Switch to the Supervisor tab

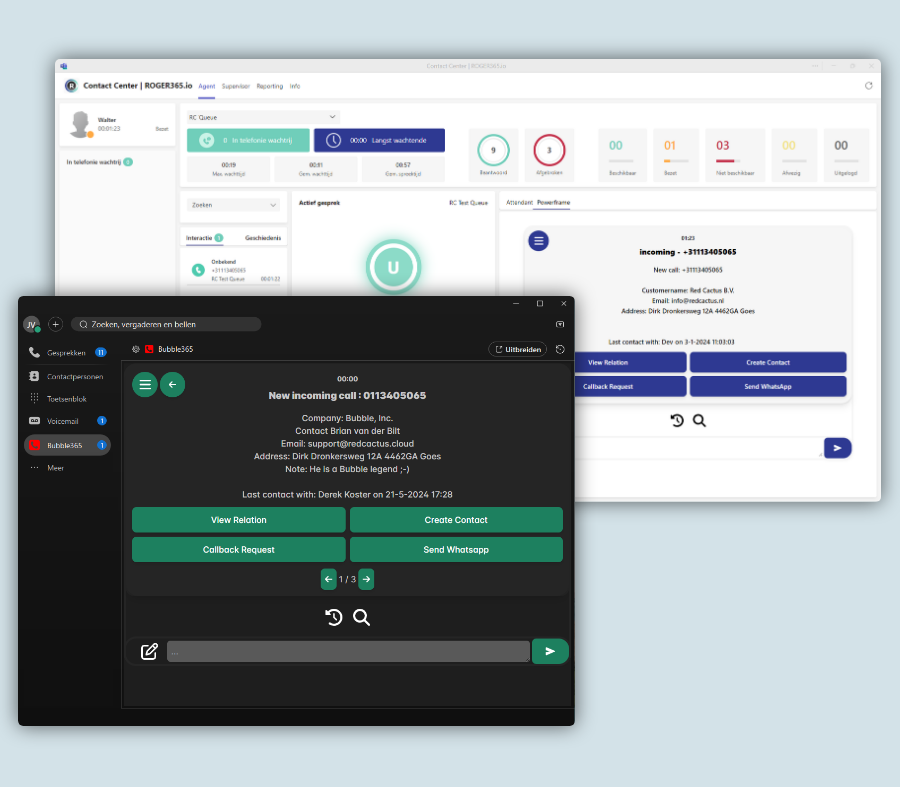pyautogui.click(x=236, y=86)
